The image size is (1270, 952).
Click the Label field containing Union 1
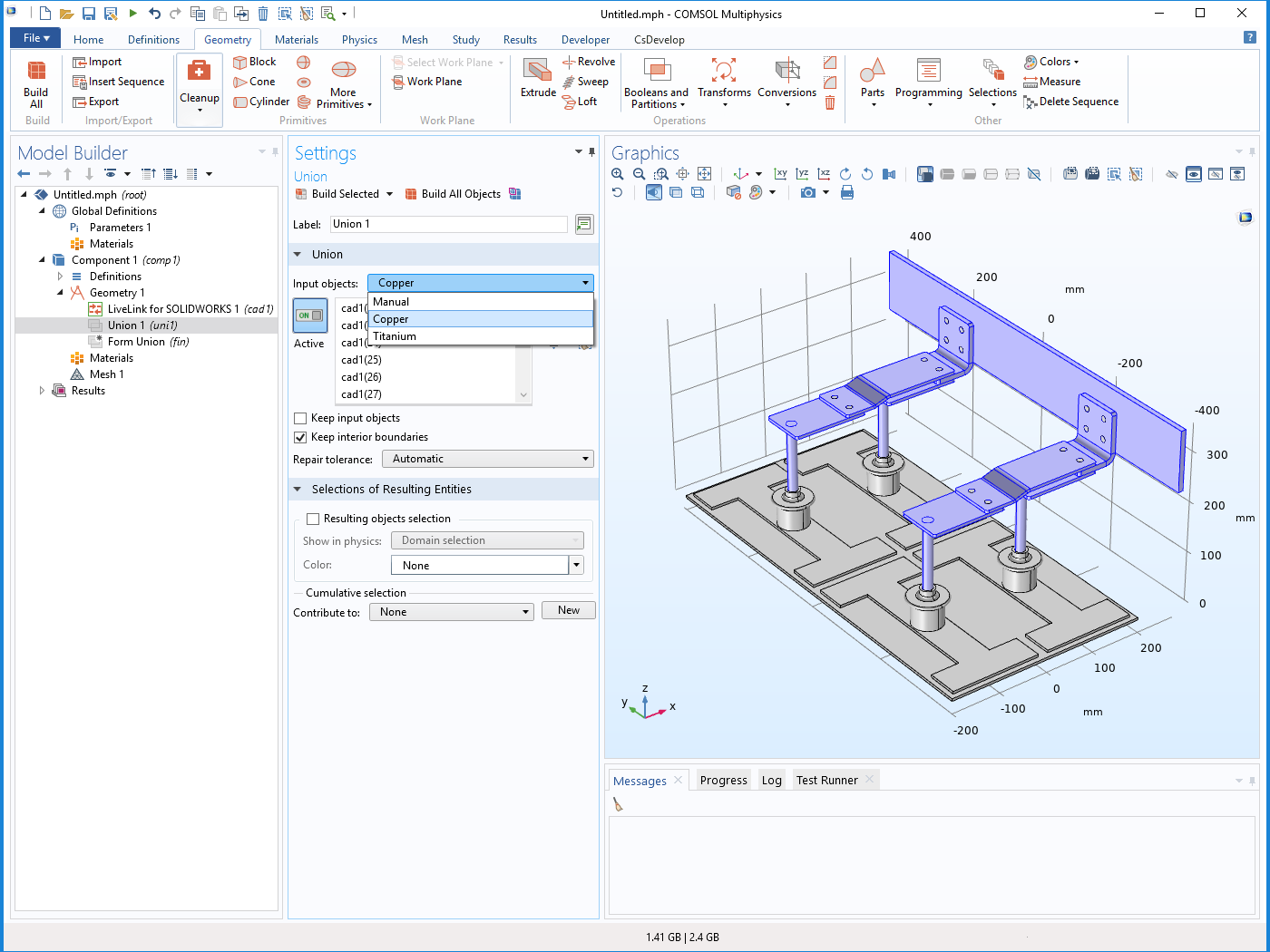point(449,224)
